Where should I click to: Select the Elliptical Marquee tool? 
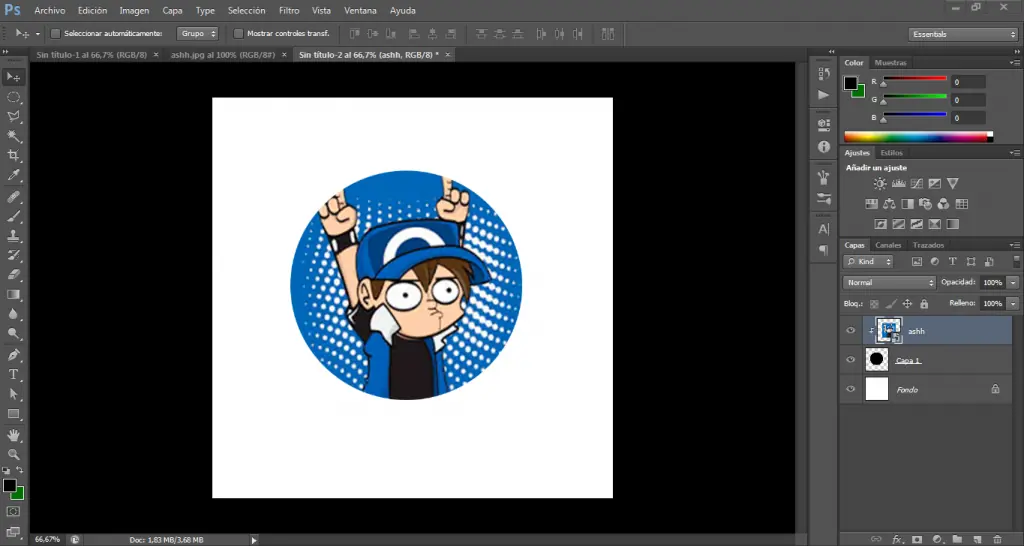(x=14, y=97)
